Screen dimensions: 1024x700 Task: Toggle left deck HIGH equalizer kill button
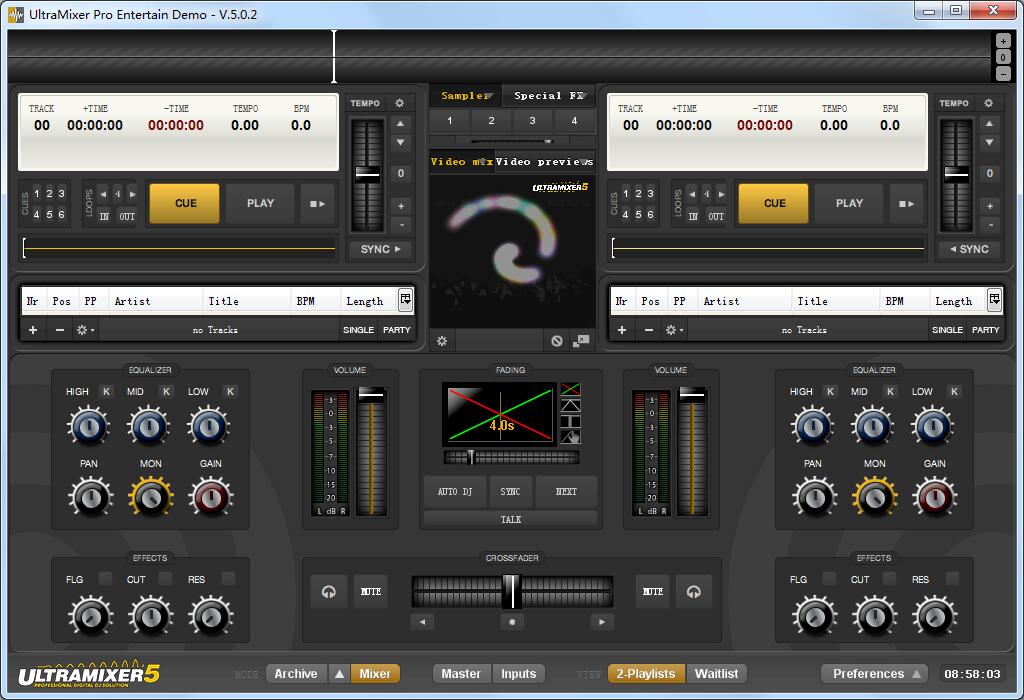[106, 392]
